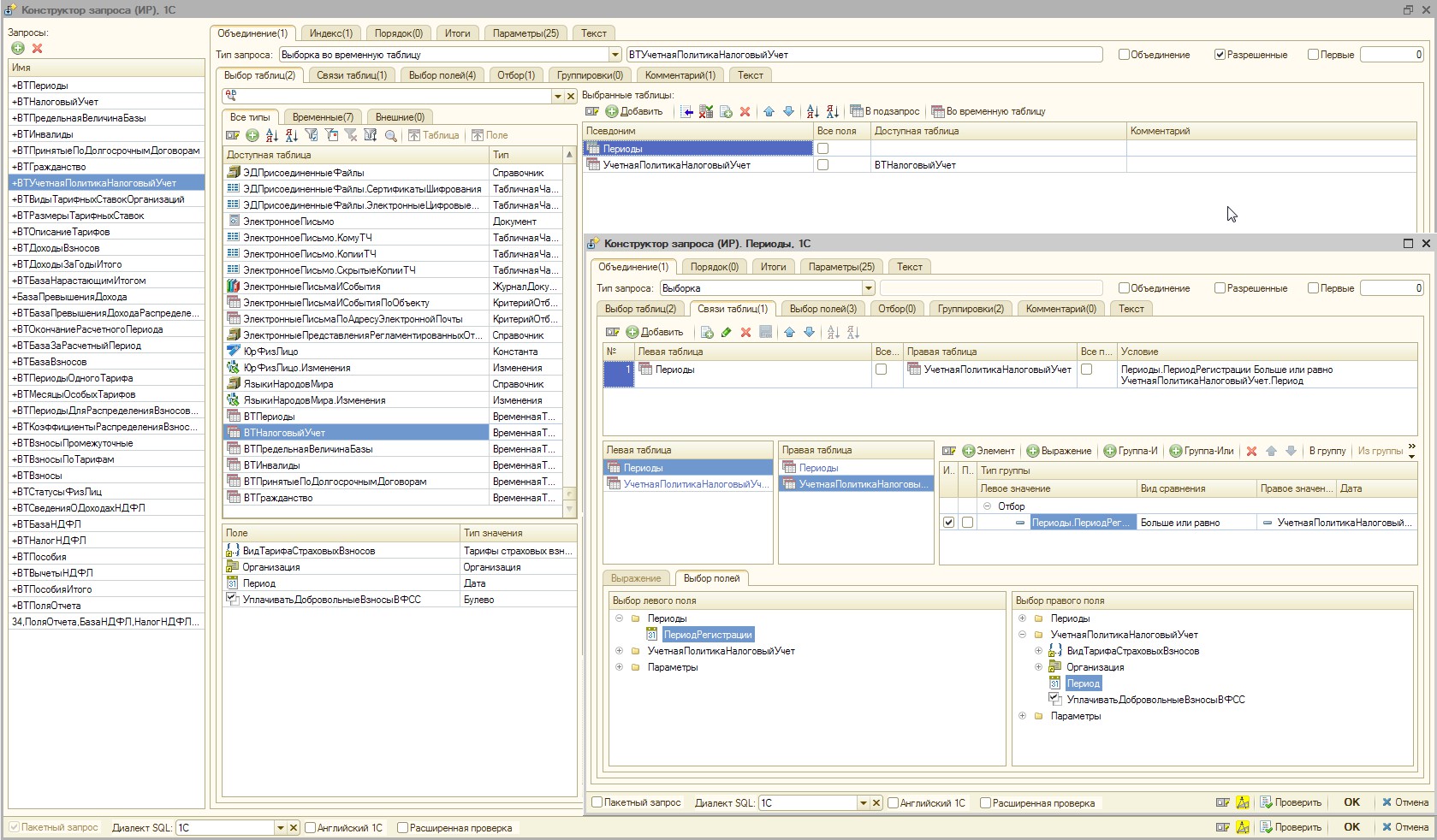Add a new query with green plus icon
The image size is (1437, 840).
[x=18, y=49]
